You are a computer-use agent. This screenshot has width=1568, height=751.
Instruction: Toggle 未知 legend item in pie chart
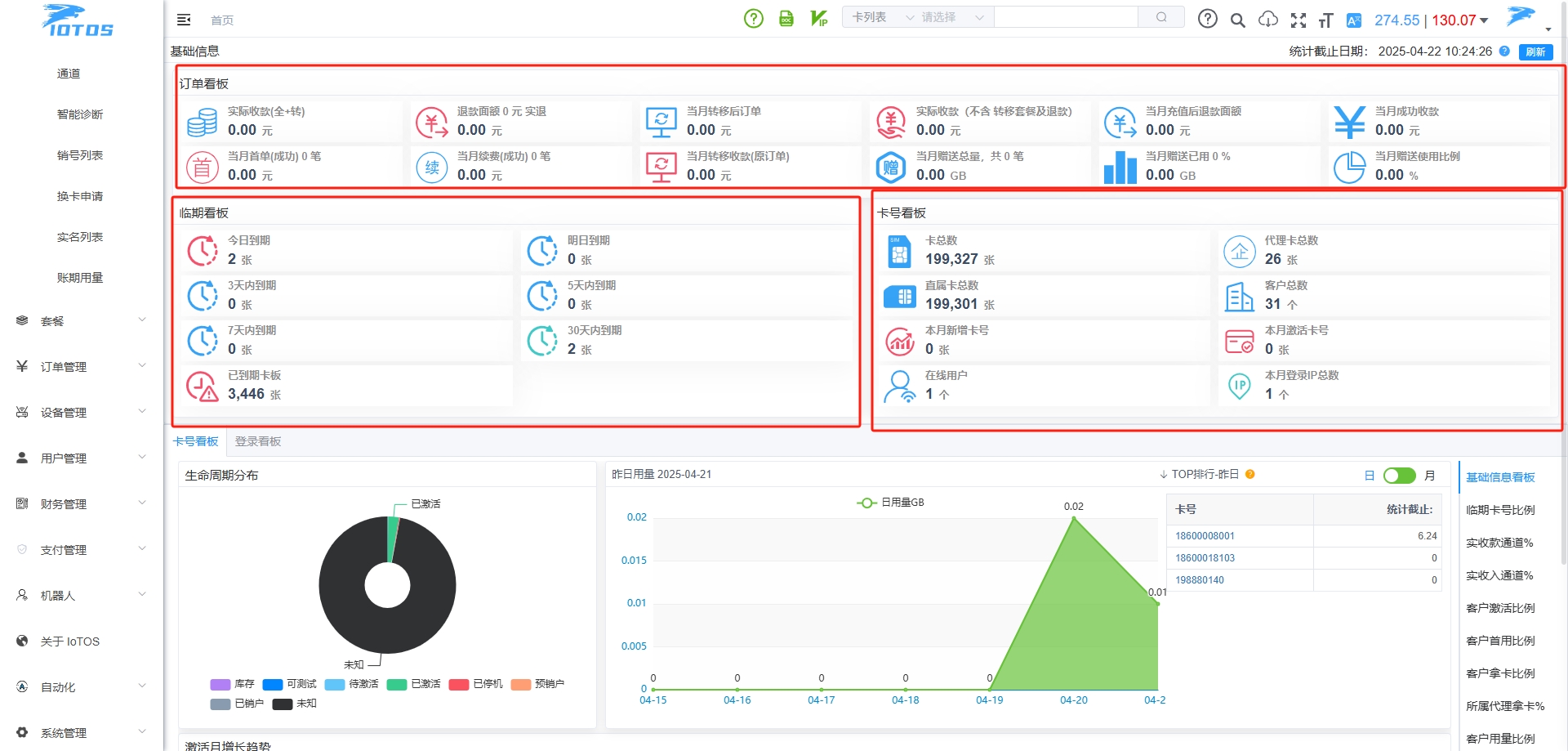point(295,704)
